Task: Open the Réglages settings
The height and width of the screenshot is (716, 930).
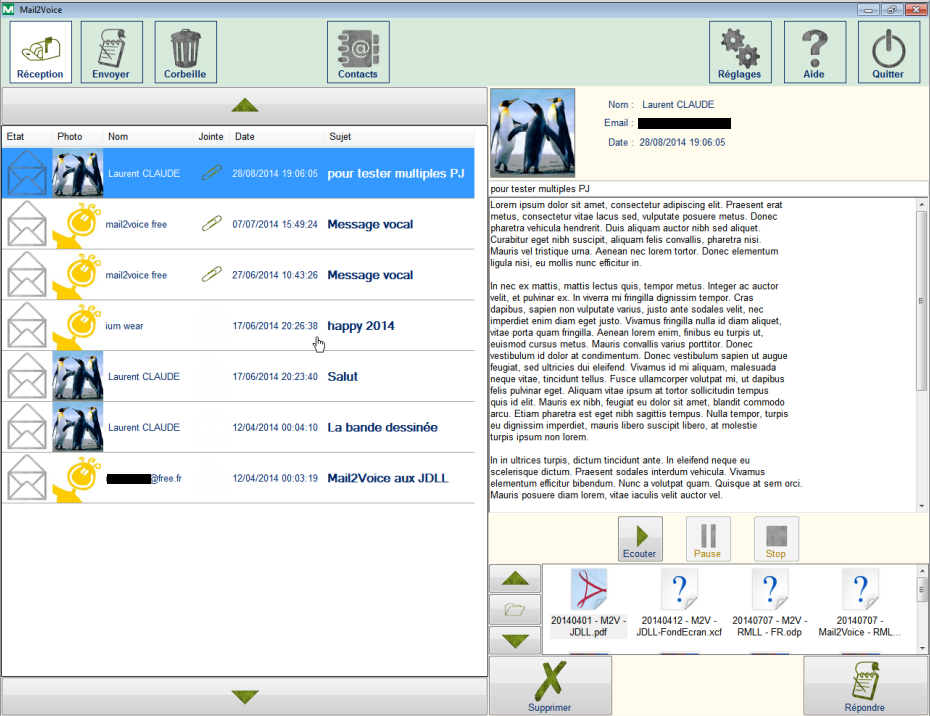Action: point(740,52)
